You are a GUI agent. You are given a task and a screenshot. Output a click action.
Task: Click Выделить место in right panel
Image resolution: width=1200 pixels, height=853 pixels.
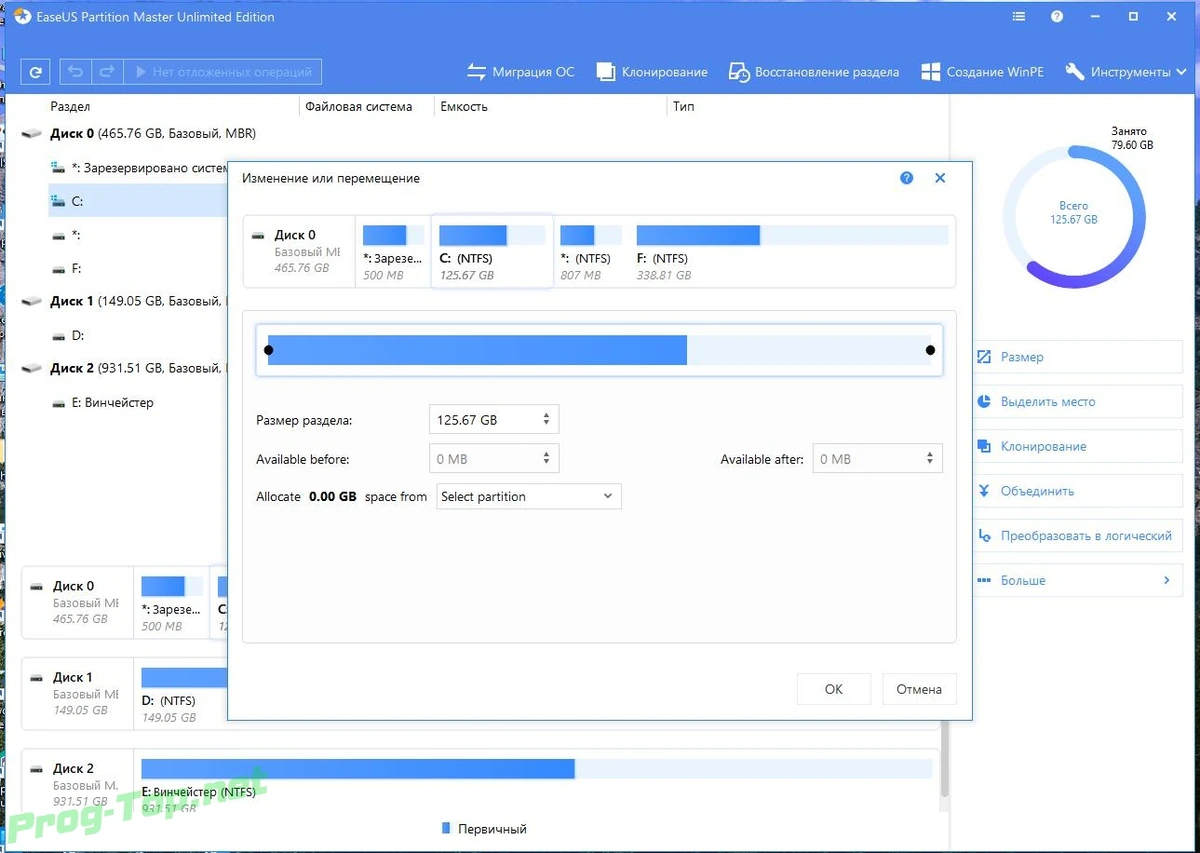point(1077,402)
